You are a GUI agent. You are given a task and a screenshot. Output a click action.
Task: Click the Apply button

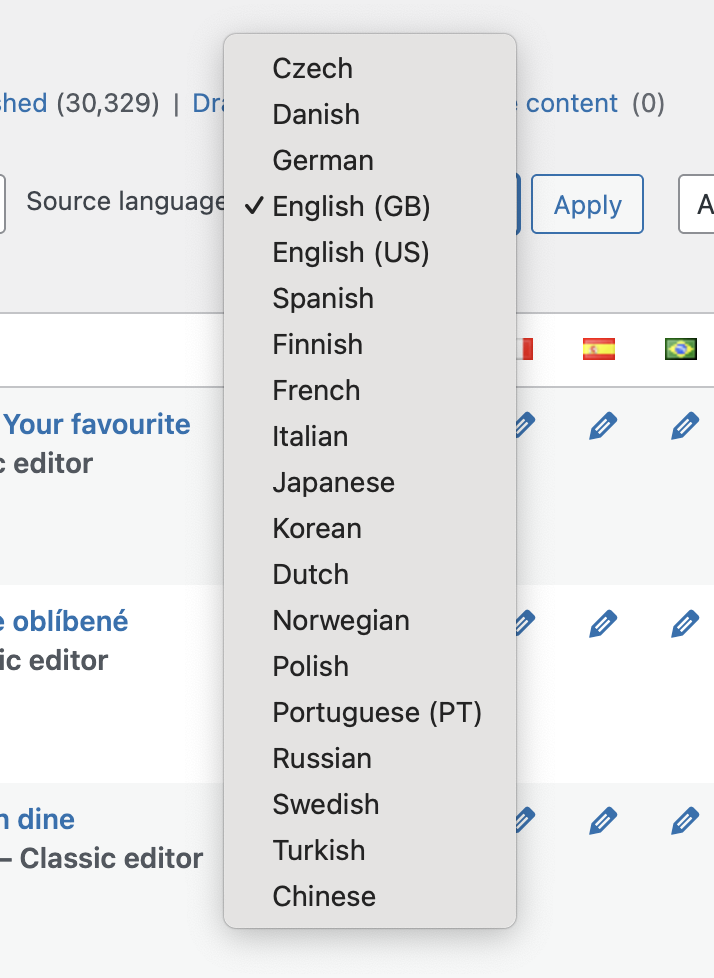pyautogui.click(x=587, y=204)
